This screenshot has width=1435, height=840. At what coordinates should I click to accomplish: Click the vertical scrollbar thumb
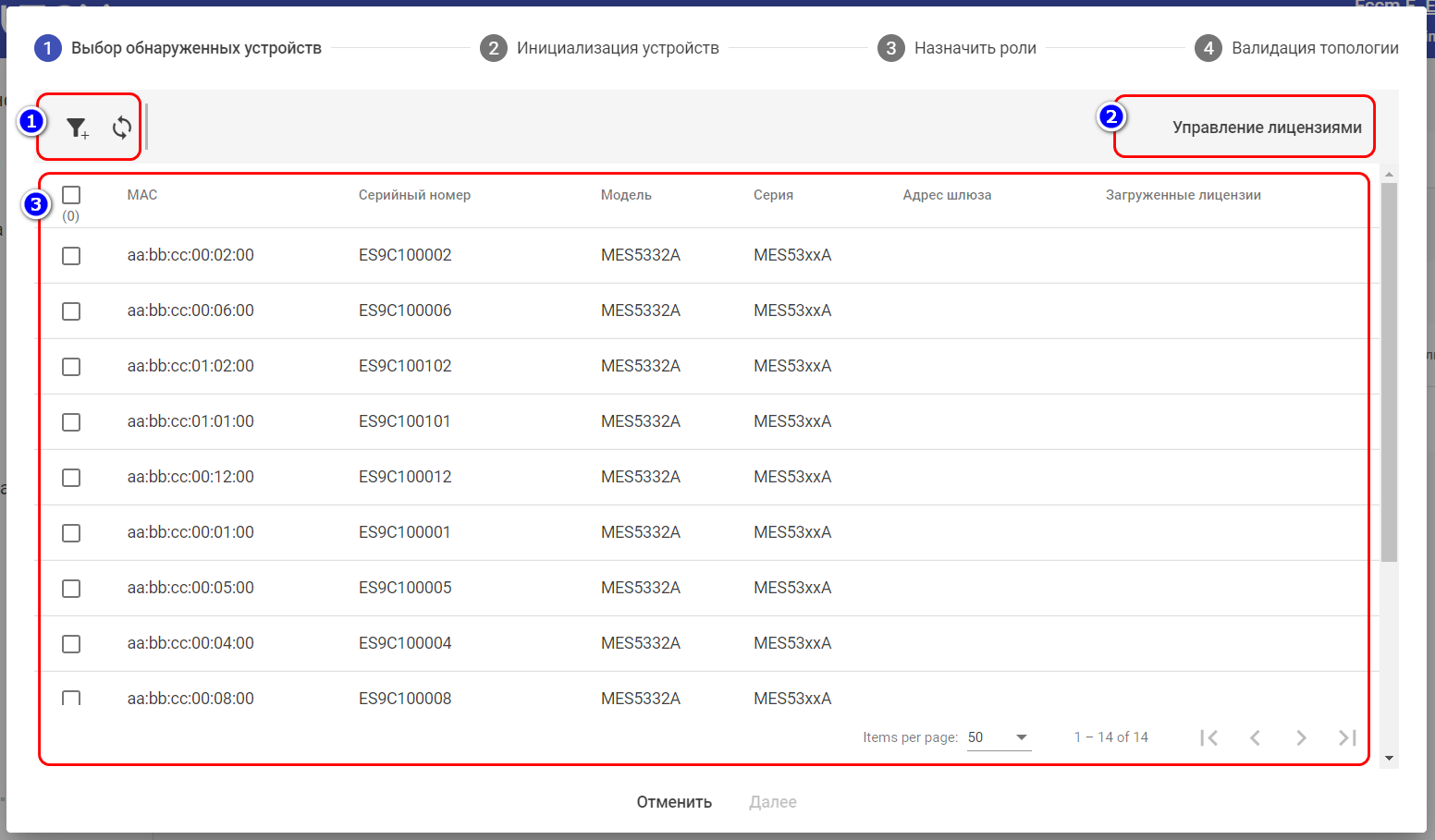tap(1389, 371)
